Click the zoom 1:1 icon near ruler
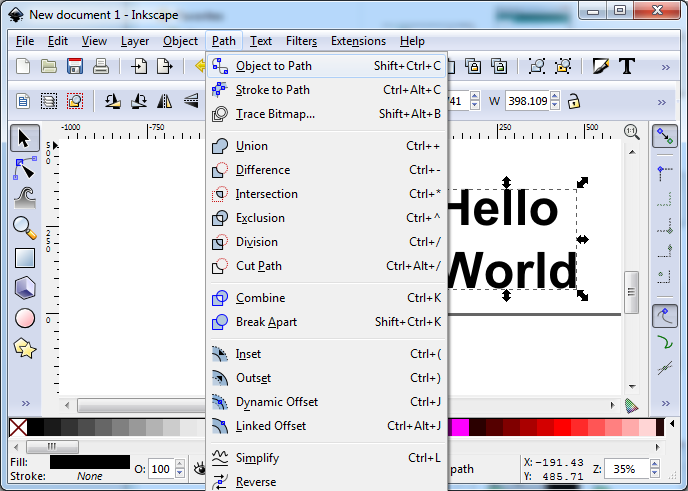This screenshot has width=688, height=491. point(632,132)
